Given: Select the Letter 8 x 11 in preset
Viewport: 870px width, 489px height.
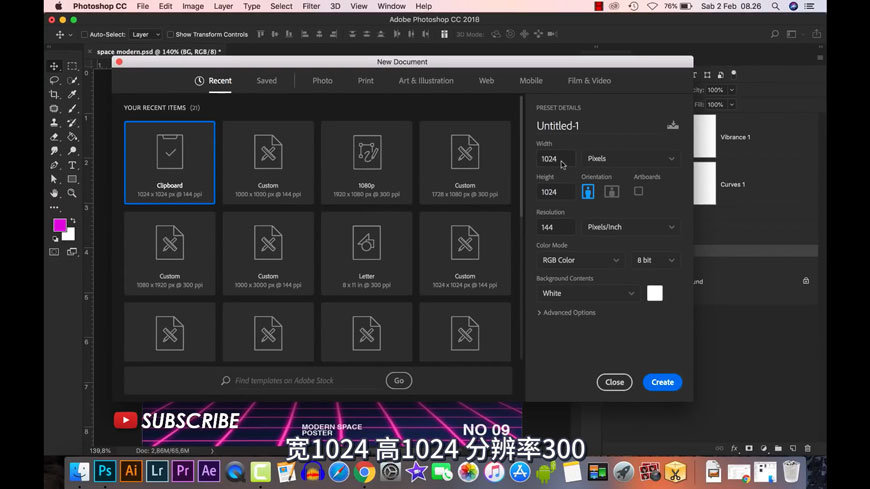Looking at the screenshot, I should pos(367,253).
